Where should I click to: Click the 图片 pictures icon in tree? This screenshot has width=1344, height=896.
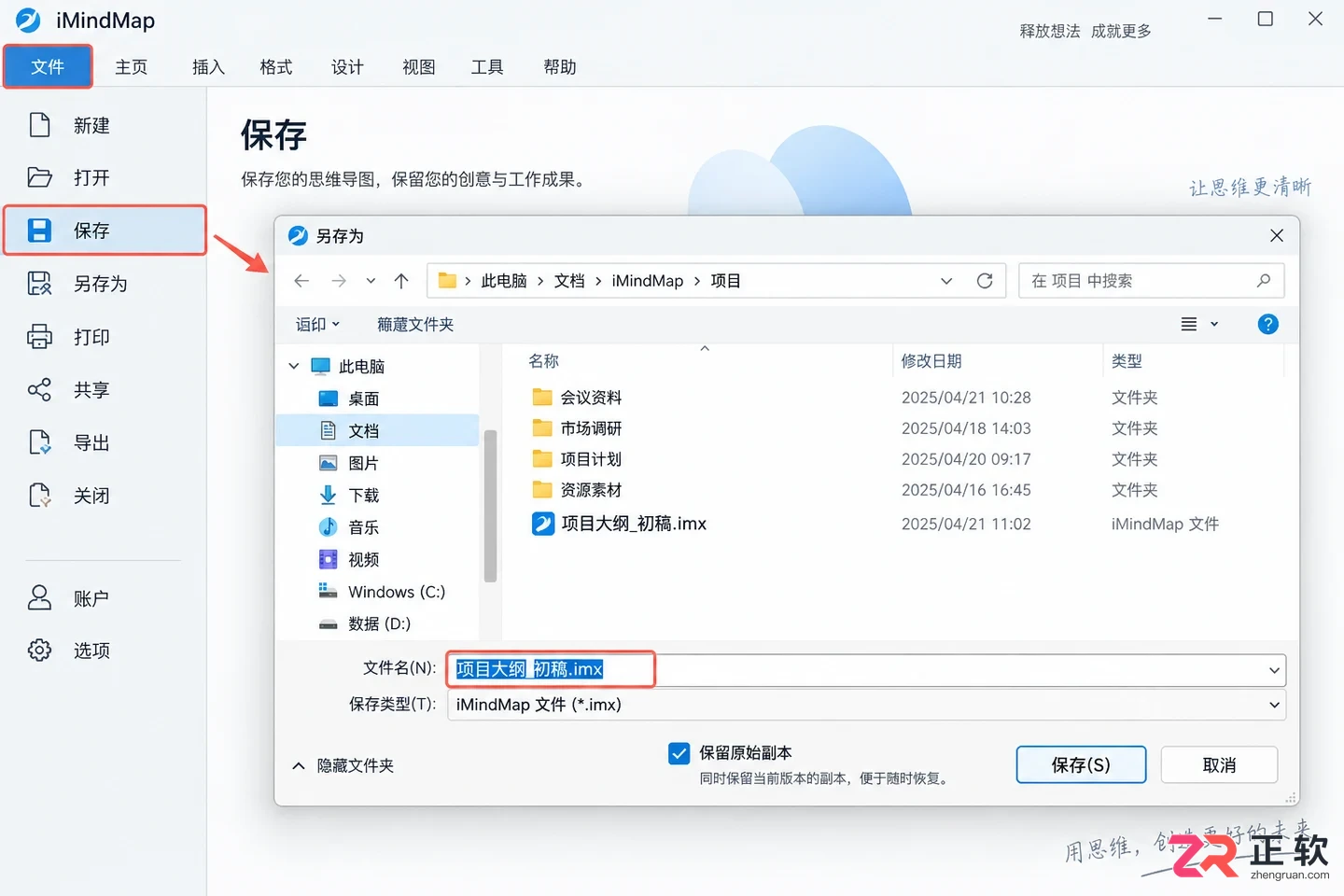point(328,463)
